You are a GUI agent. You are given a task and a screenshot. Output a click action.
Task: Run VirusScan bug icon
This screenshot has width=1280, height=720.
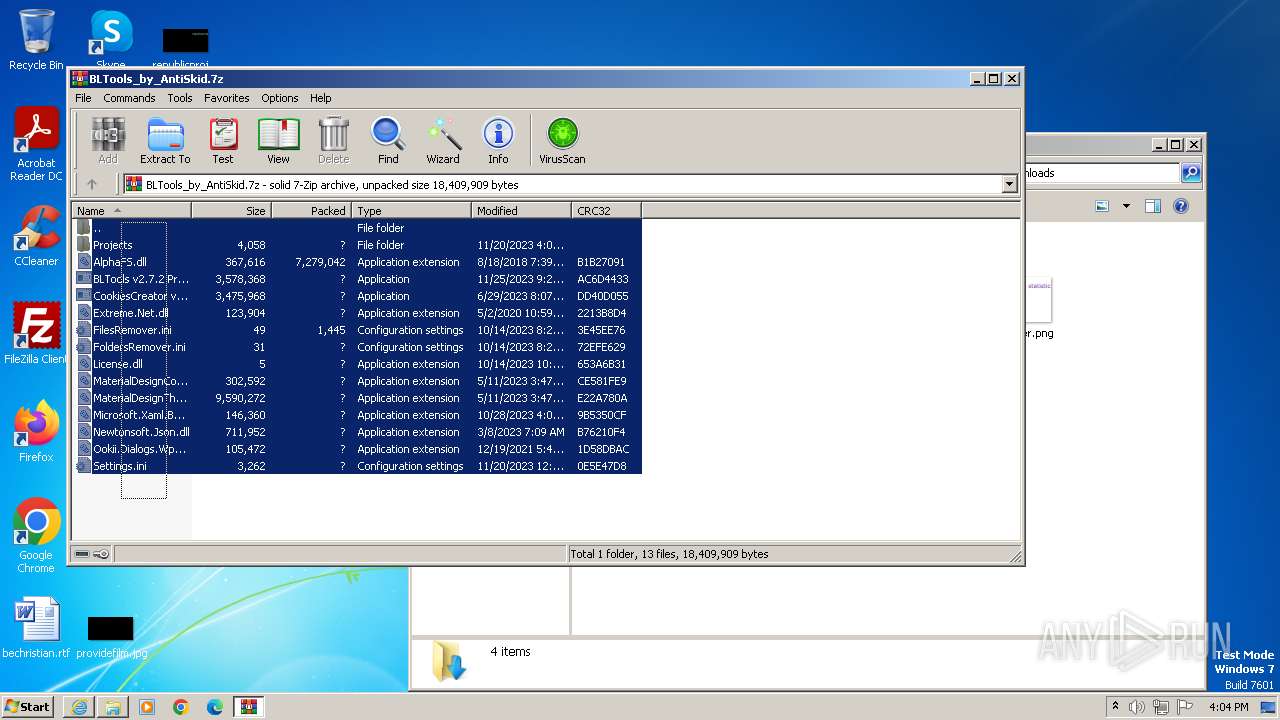562,140
